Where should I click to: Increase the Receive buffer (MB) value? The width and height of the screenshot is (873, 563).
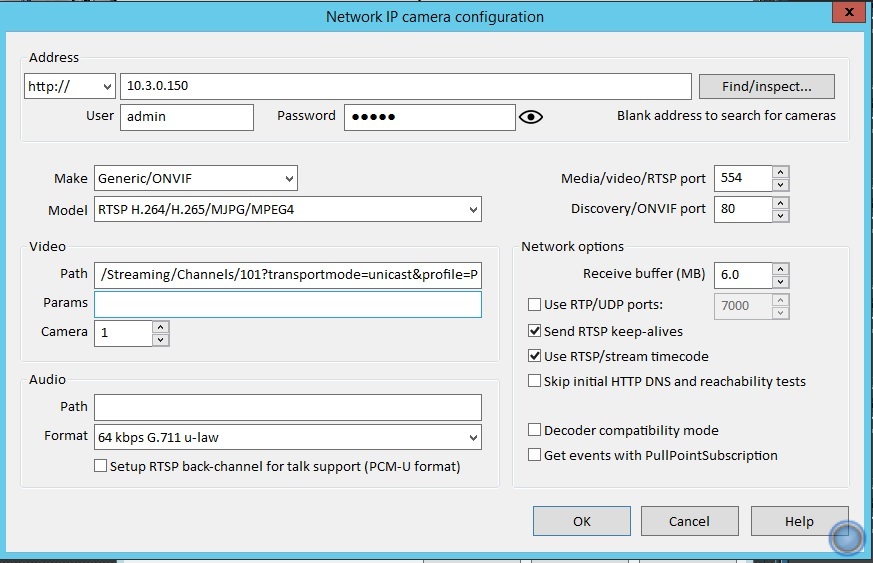(x=781, y=268)
